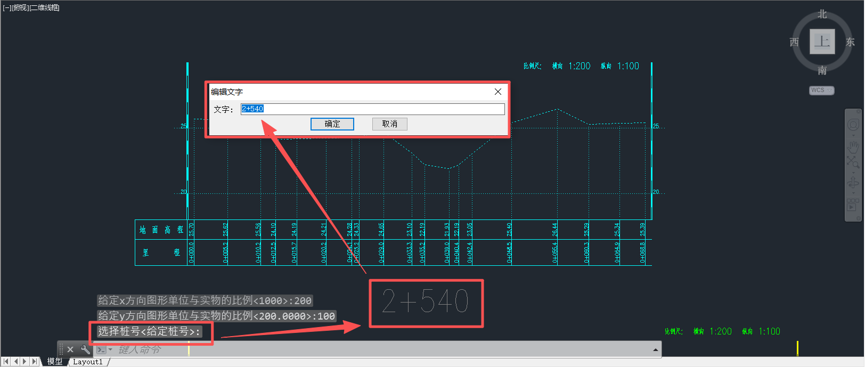Open the steering wheel from the navigation bar
Viewport: 865px width, 367px height.
tap(853, 125)
